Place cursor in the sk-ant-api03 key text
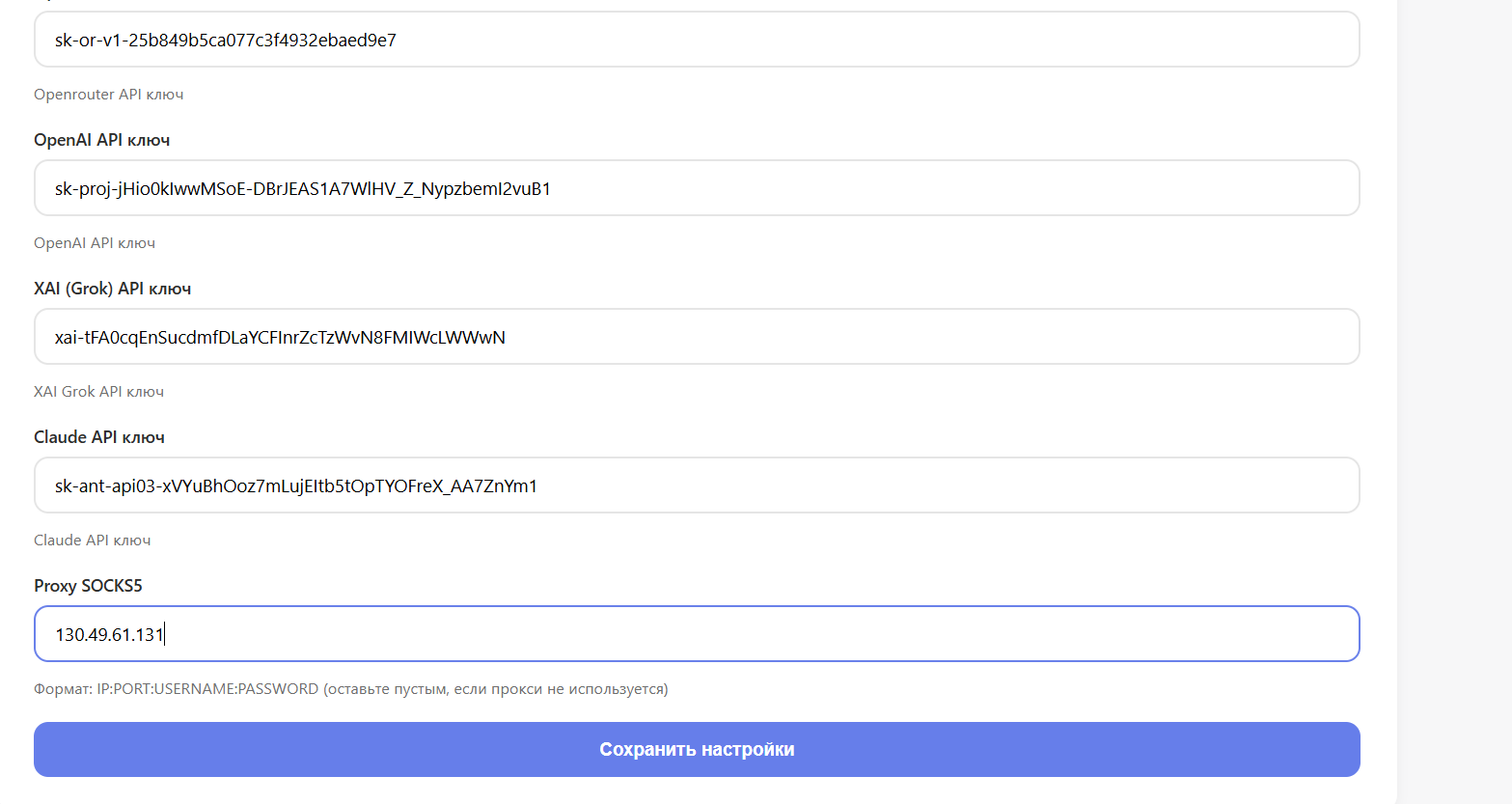Screen dimensions: 1512x804 [295, 486]
